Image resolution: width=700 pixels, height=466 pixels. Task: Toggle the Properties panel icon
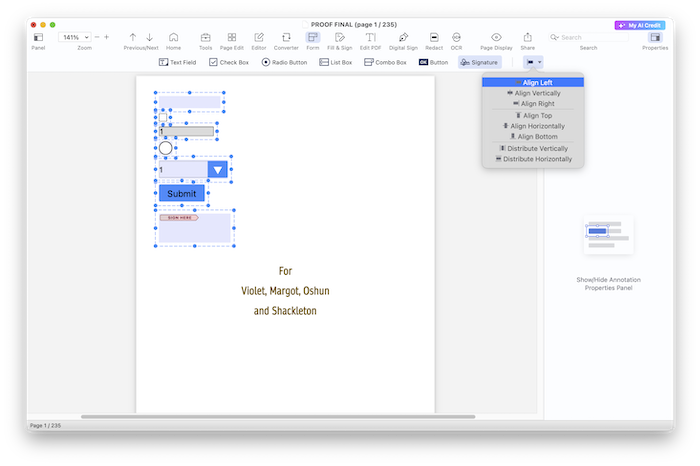(x=655, y=37)
